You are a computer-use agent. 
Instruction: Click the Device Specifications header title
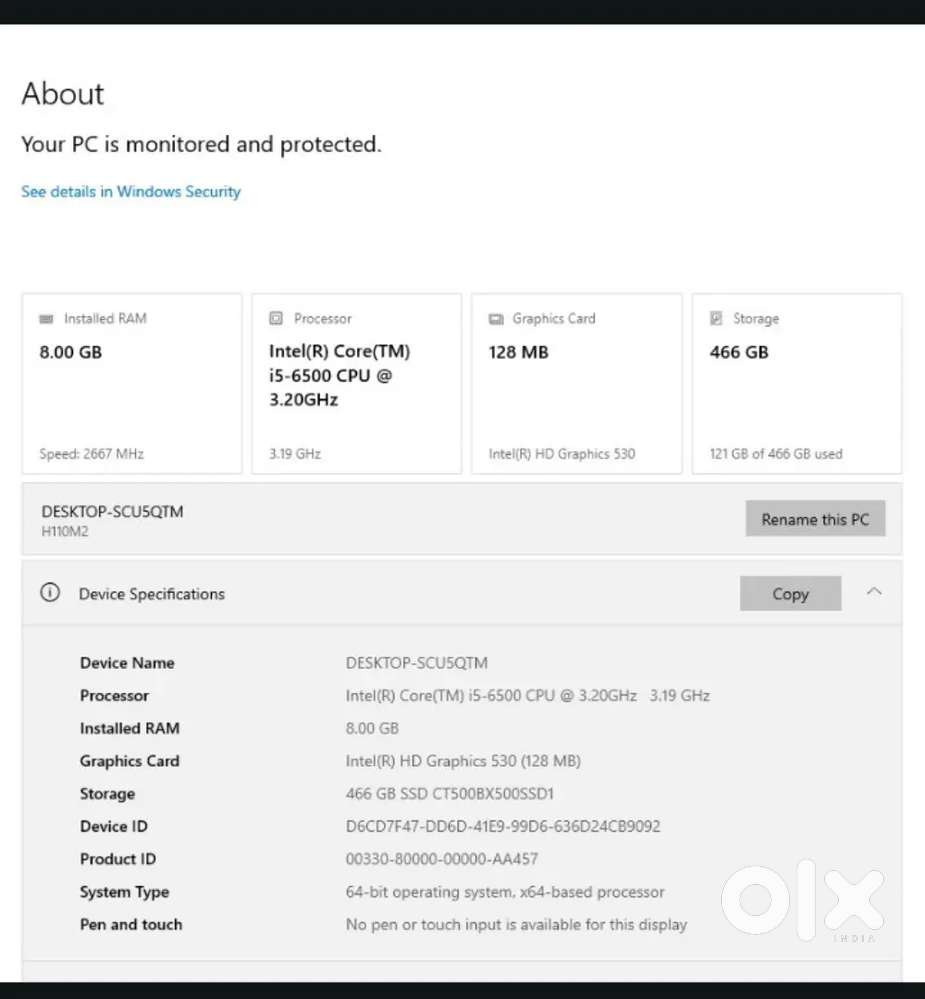(x=152, y=594)
